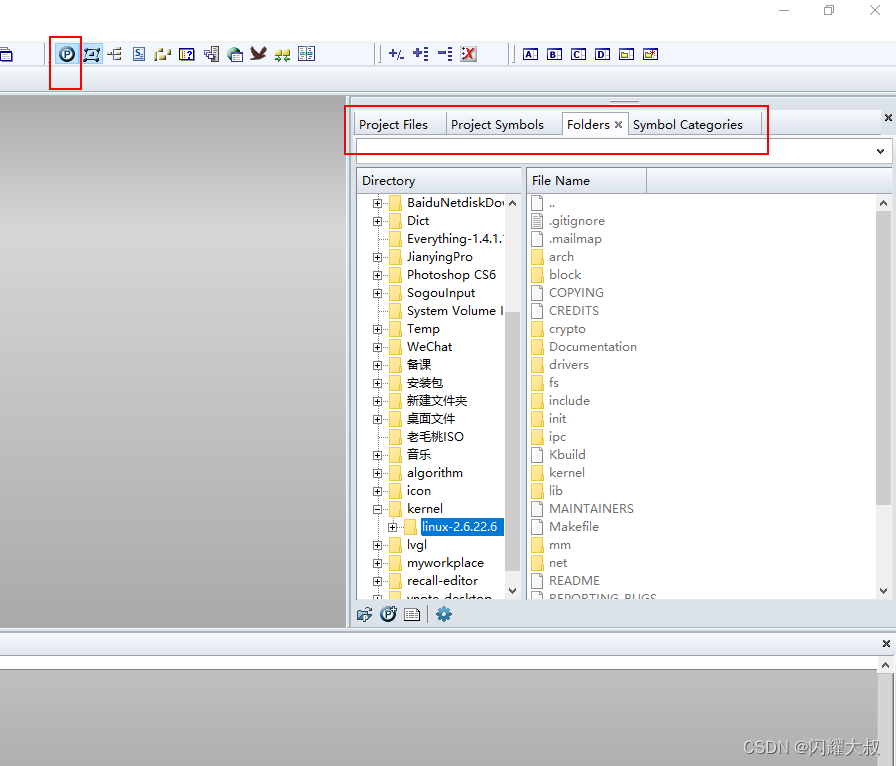The height and width of the screenshot is (766, 896).
Task: Switch to the Project Files tab
Action: click(x=394, y=124)
